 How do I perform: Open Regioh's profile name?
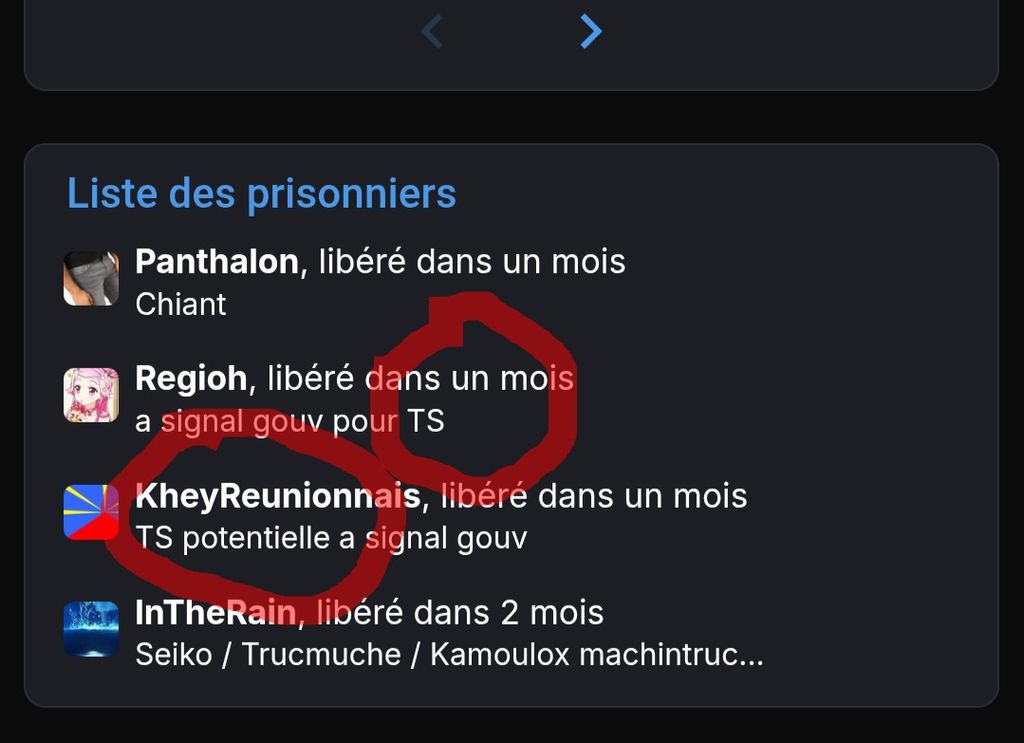[x=191, y=379]
